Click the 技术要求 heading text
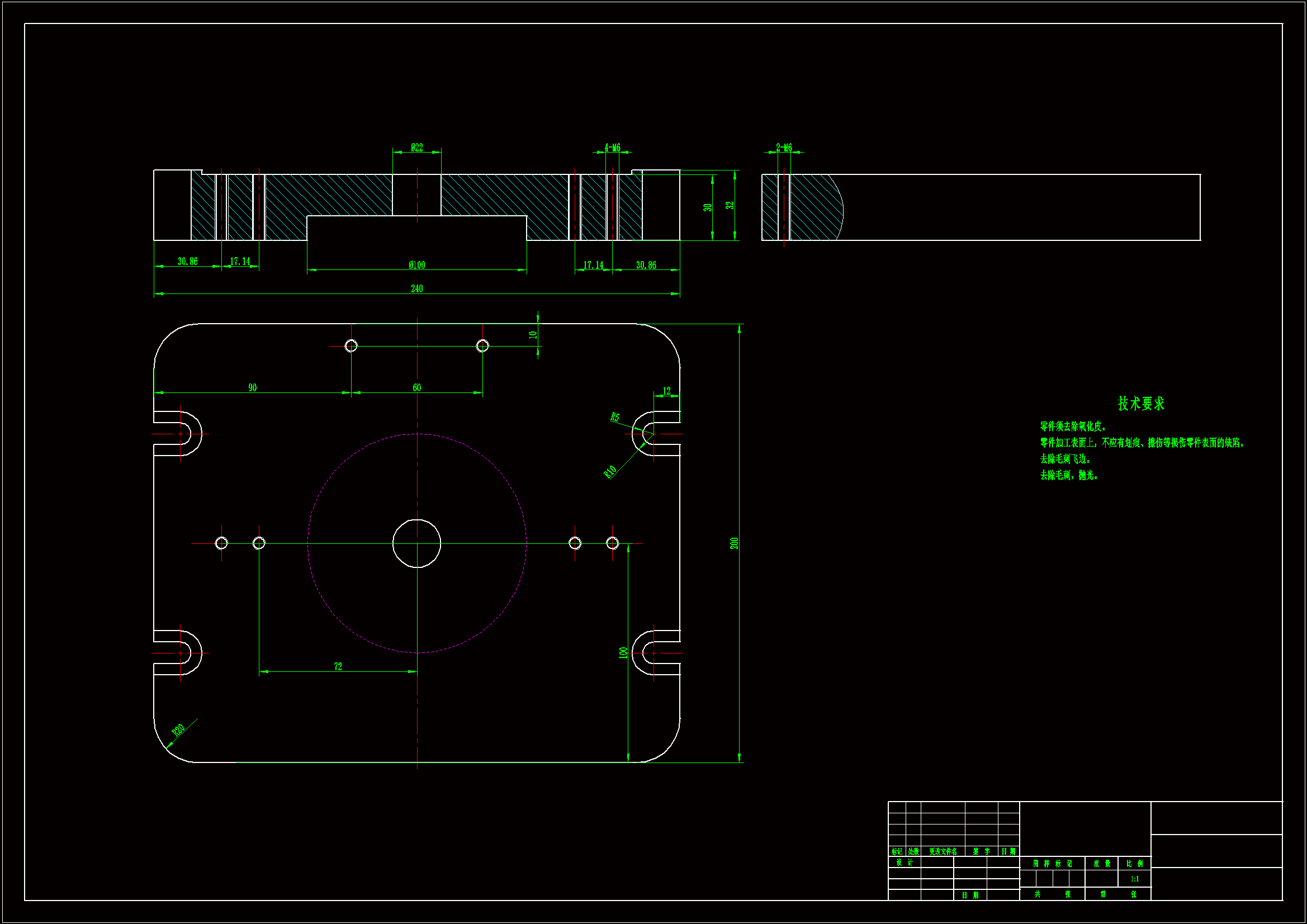 click(1141, 404)
